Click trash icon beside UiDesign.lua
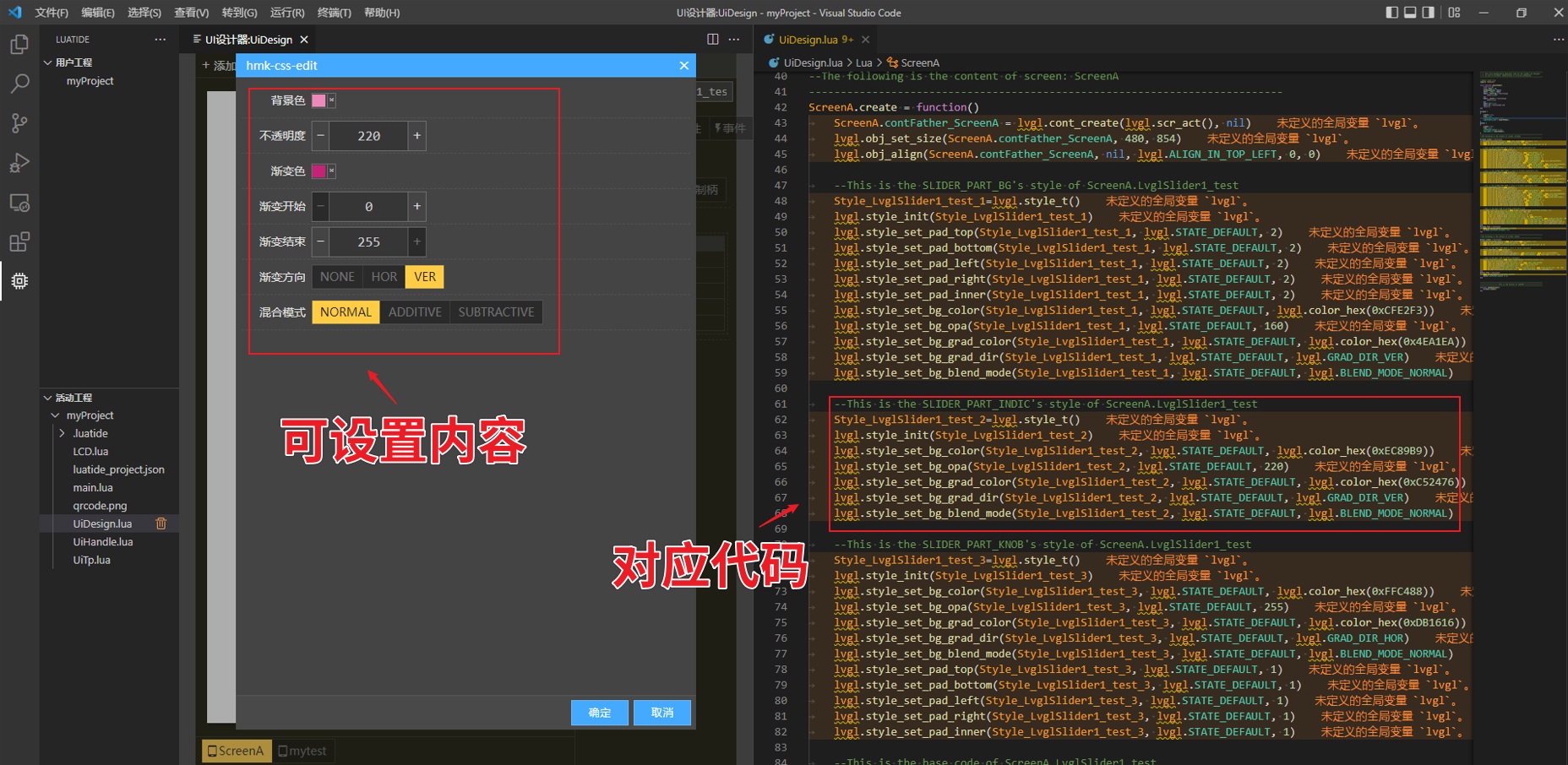1568x765 pixels. click(x=161, y=524)
